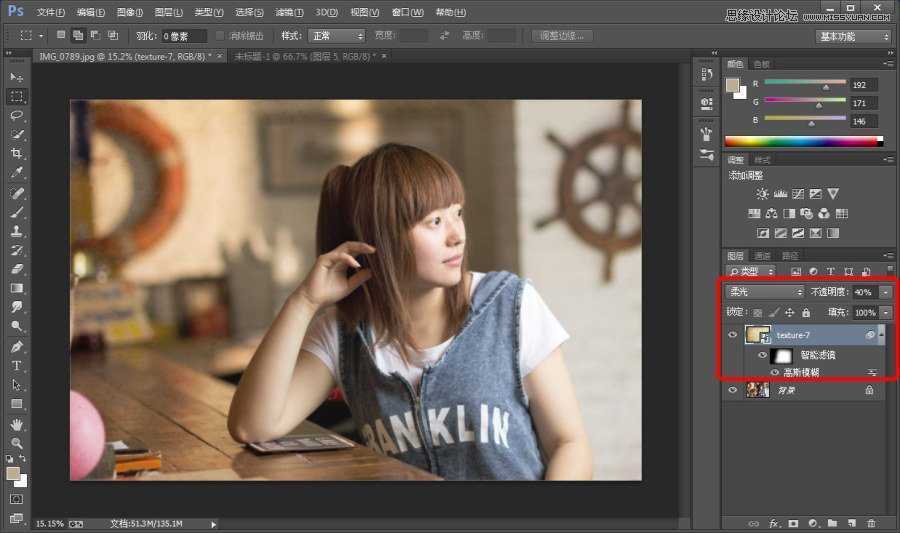The image size is (900, 533).
Task: Hide the 高斯模糊 filter effect
Action: [775, 372]
